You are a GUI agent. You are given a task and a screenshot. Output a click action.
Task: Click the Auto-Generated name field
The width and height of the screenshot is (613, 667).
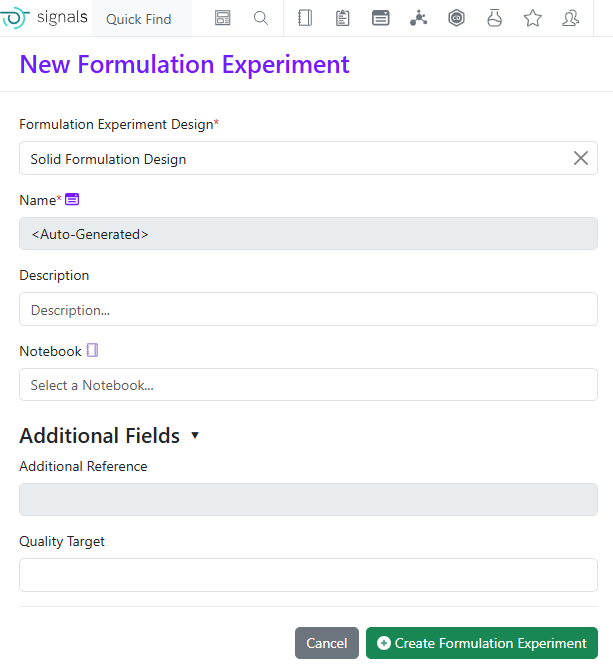tap(308, 234)
